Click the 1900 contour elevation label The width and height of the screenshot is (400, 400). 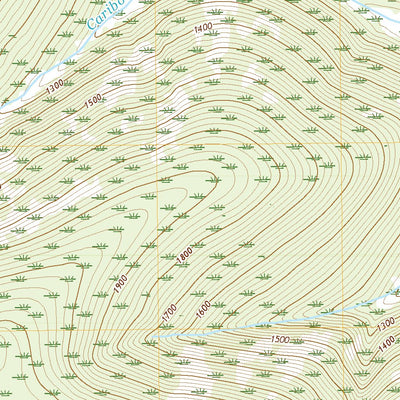[x=121, y=284]
